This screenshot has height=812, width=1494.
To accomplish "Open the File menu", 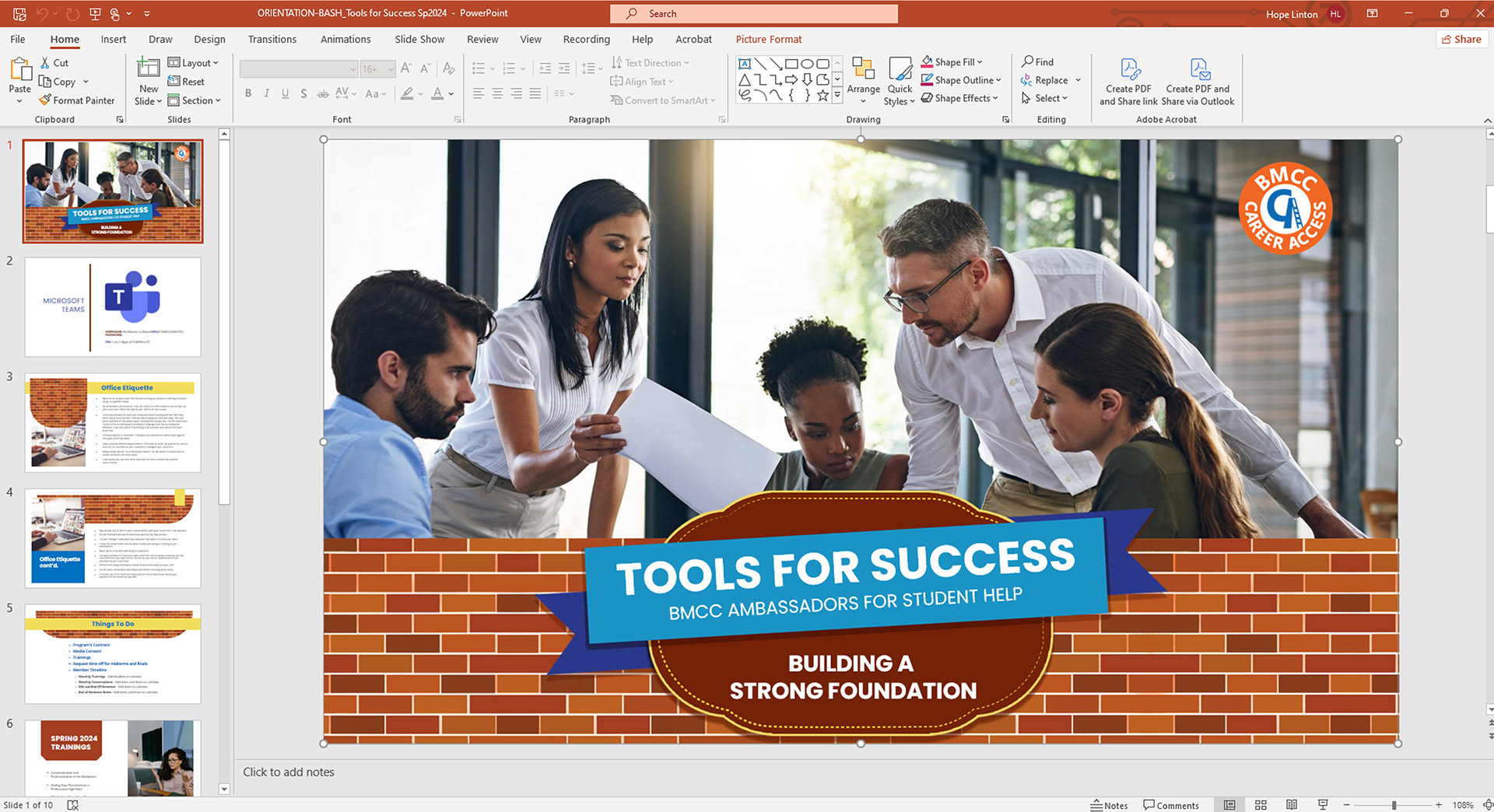I will [x=18, y=39].
